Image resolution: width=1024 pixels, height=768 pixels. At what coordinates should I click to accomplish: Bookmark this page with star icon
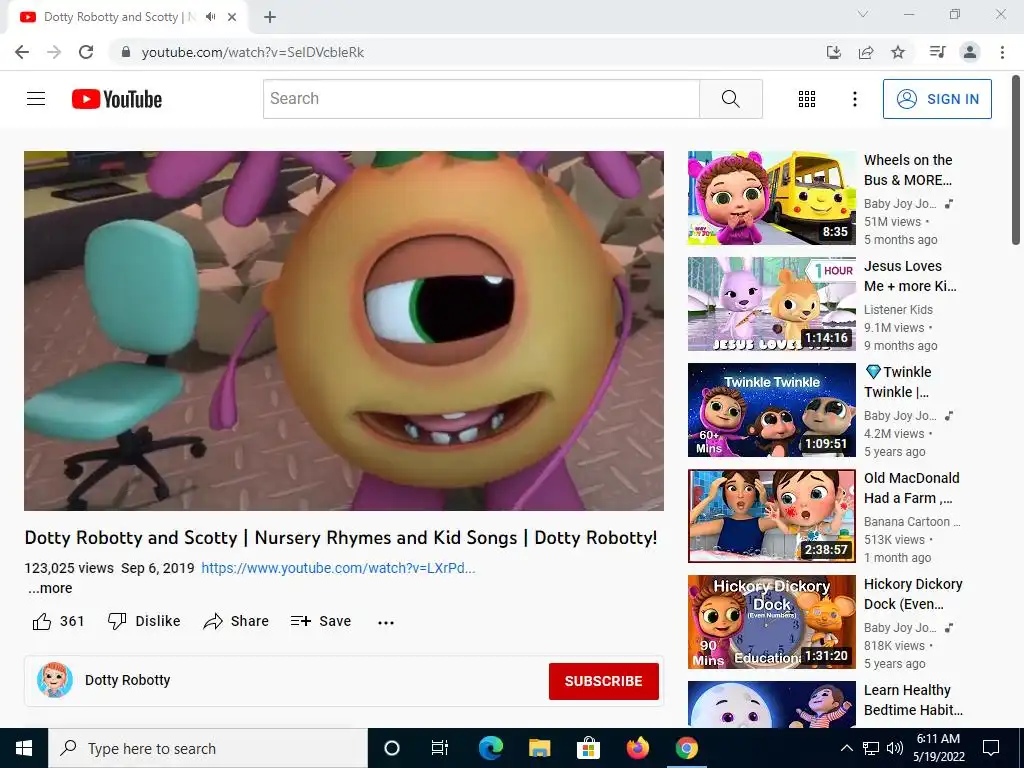pyautogui.click(x=898, y=52)
